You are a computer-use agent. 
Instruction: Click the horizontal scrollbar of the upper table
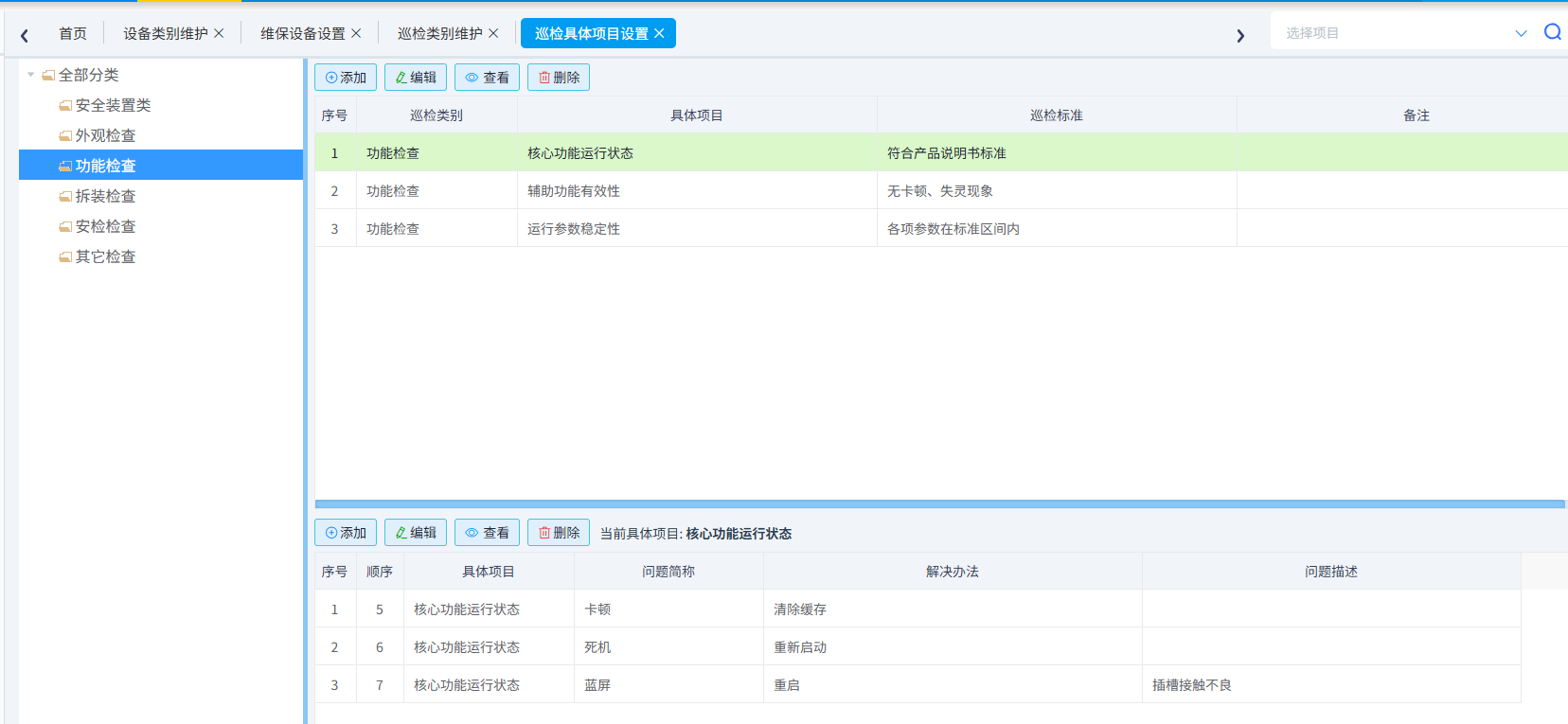939,504
